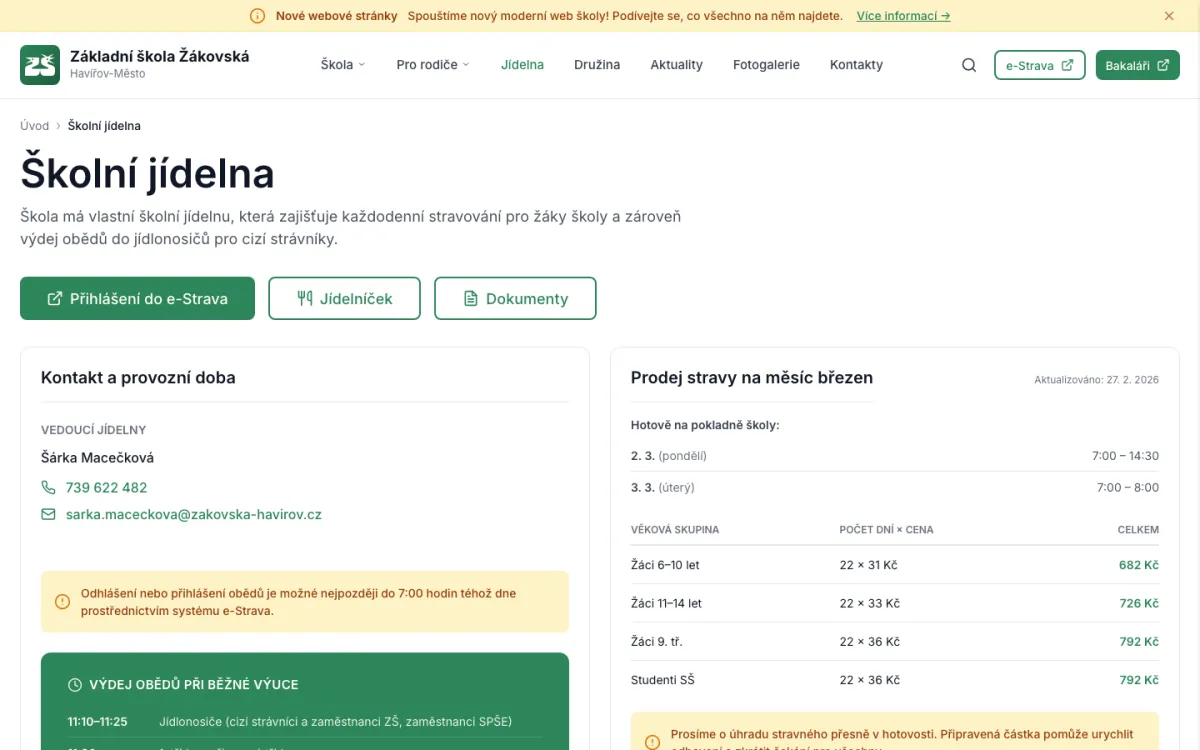Dismiss the yellow announcement banner
Screen dimensions: 1200x750
click(1169, 16)
